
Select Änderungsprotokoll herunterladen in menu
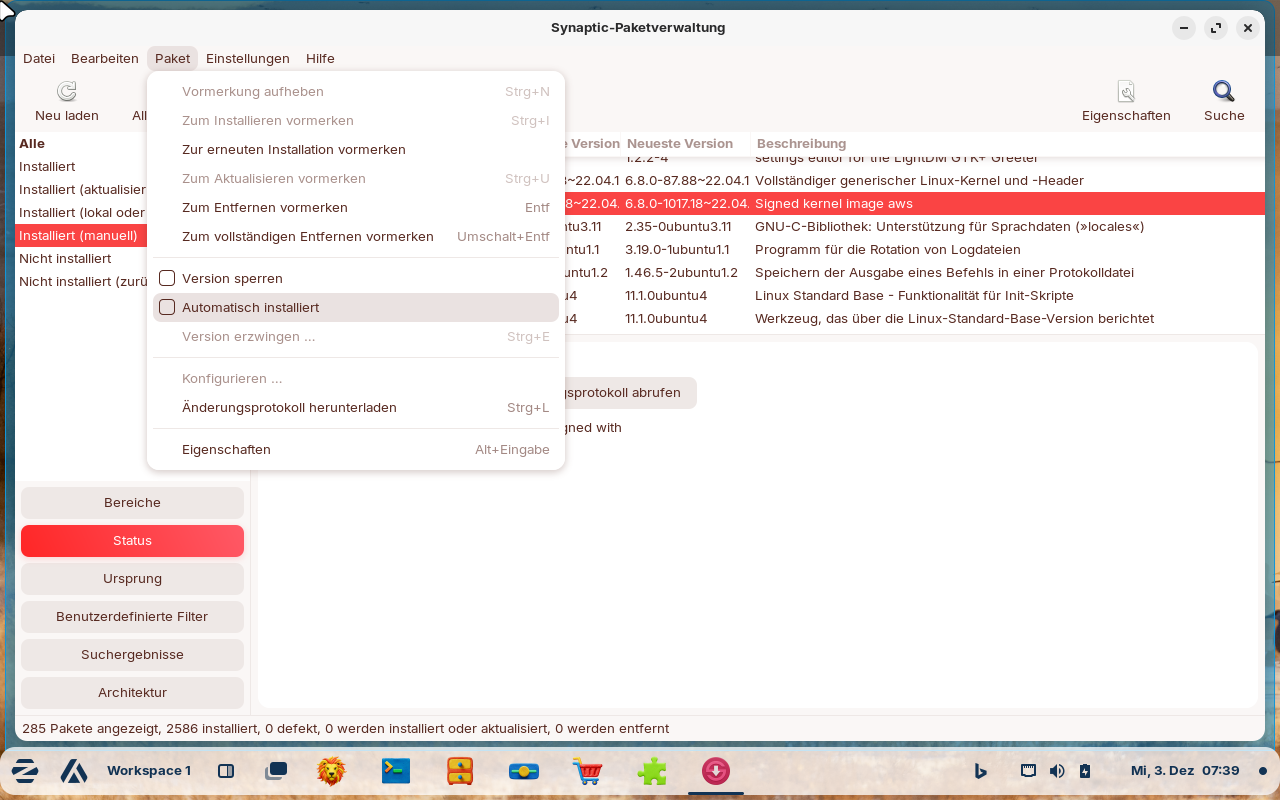289,408
